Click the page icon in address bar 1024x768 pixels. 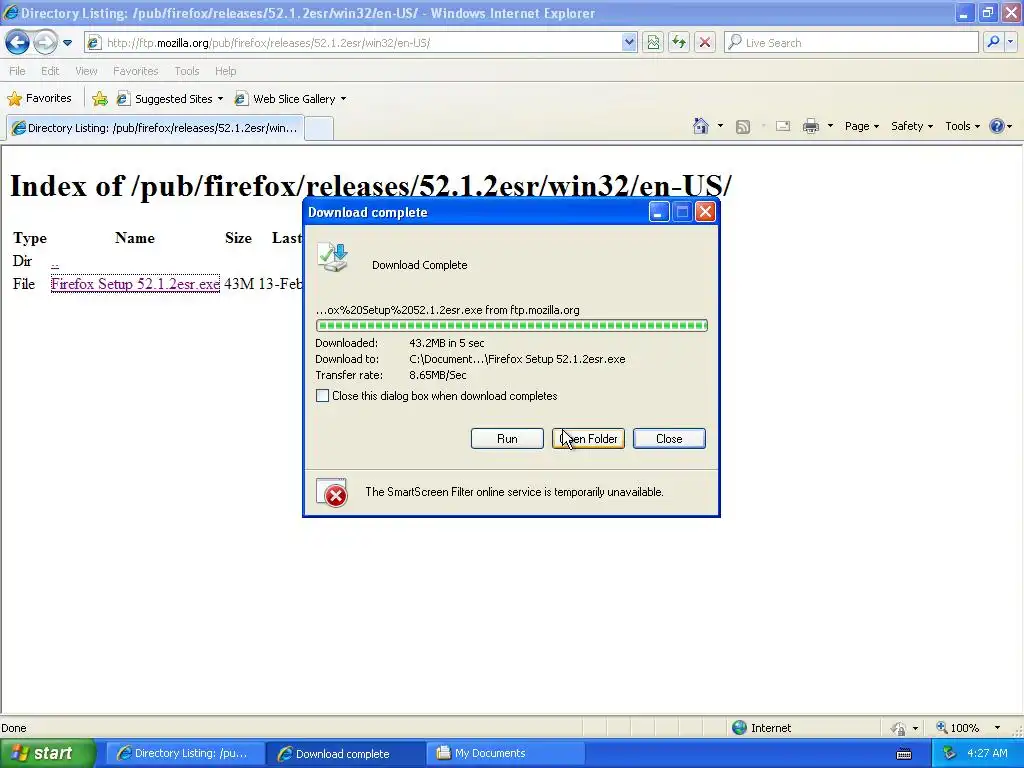95,43
